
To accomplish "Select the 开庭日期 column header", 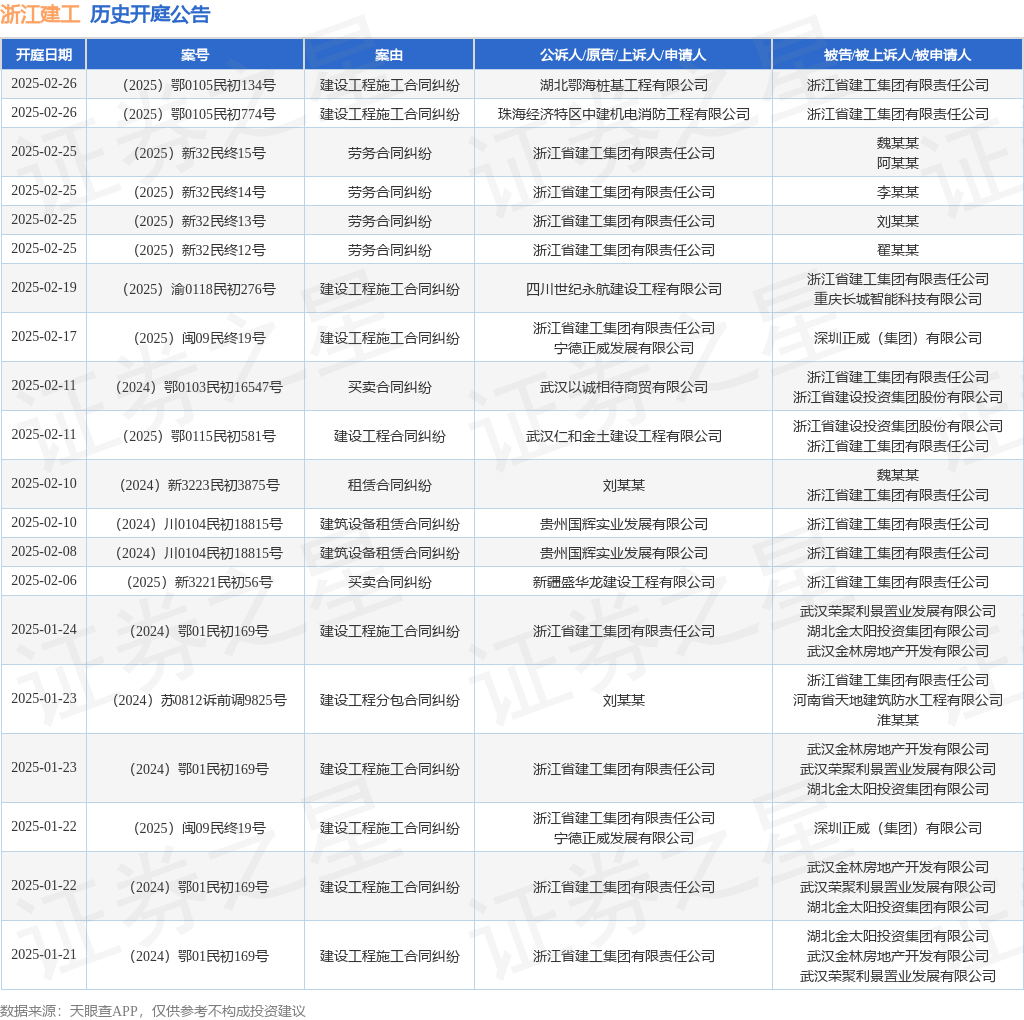I will pyautogui.click(x=44, y=55).
